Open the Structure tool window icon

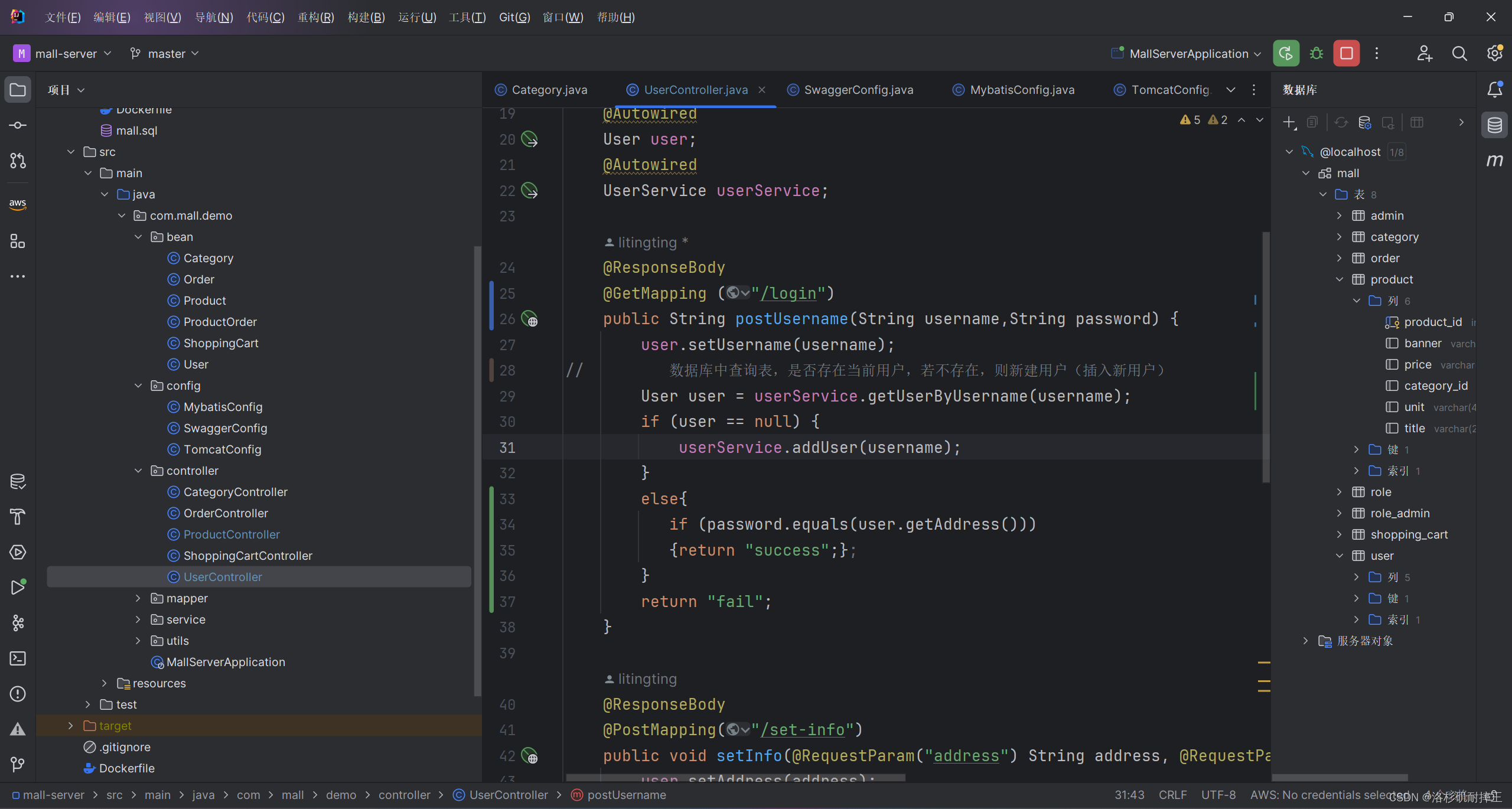click(18, 241)
